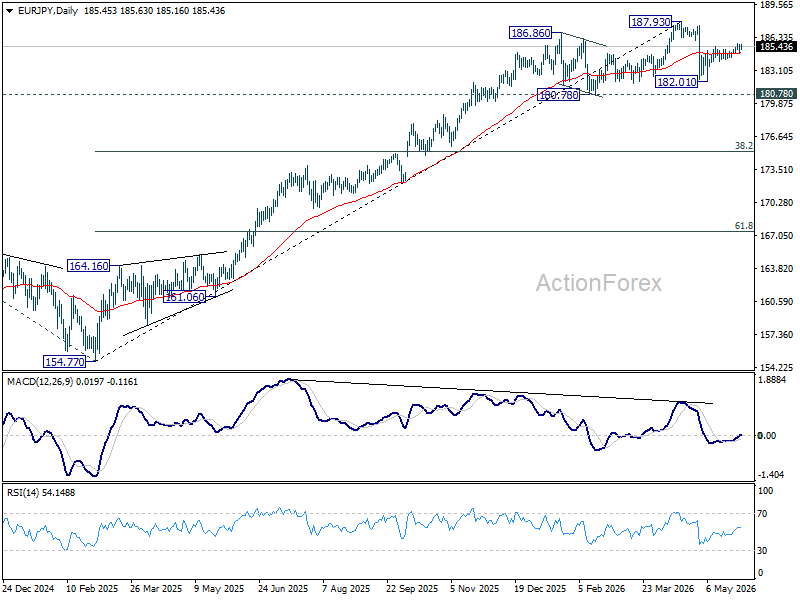Click the 180.780 label on the chart
Viewport: 800px width, 600px height.
tap(559, 95)
